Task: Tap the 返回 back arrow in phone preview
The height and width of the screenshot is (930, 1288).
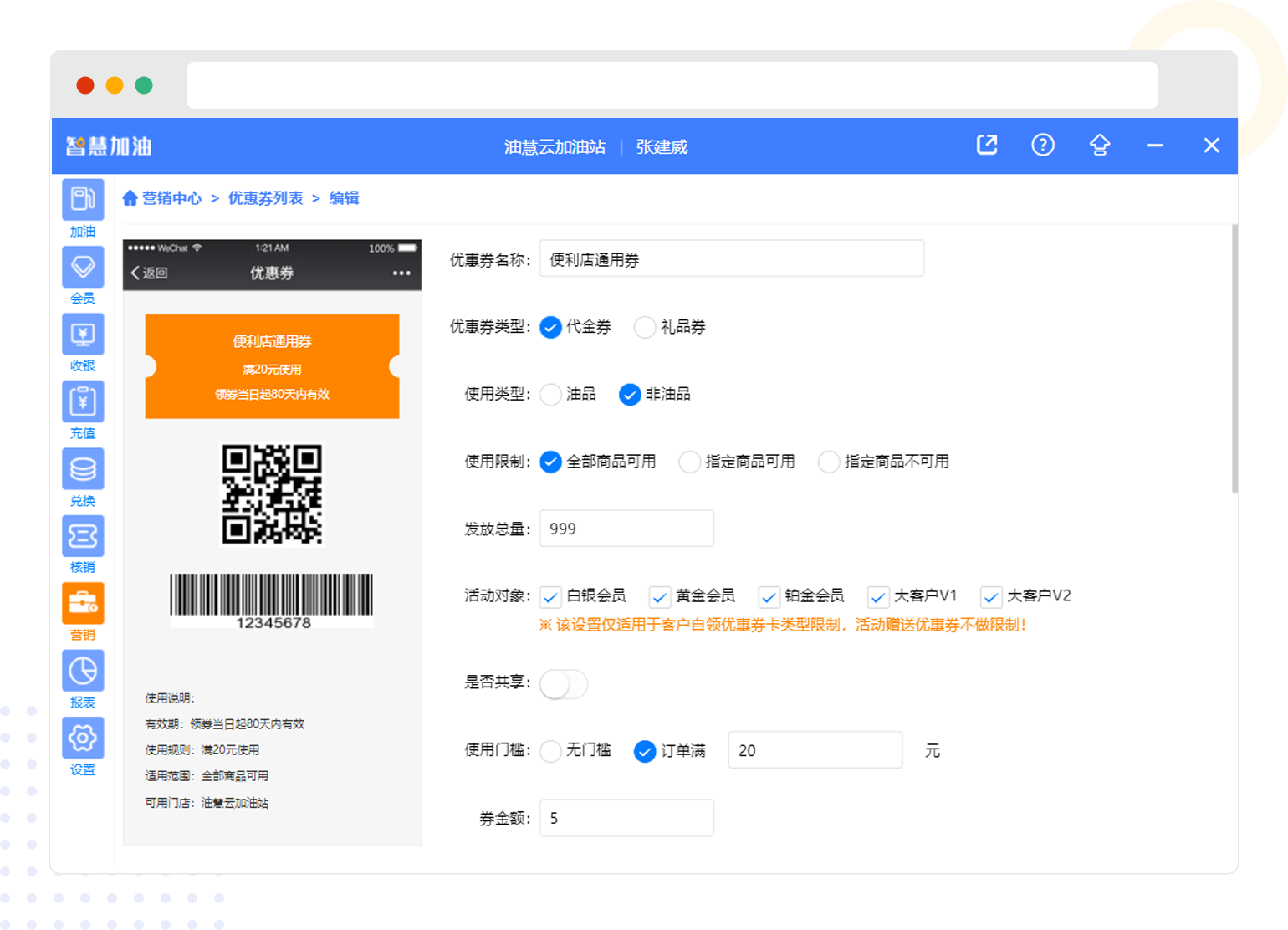Action: click(x=149, y=273)
